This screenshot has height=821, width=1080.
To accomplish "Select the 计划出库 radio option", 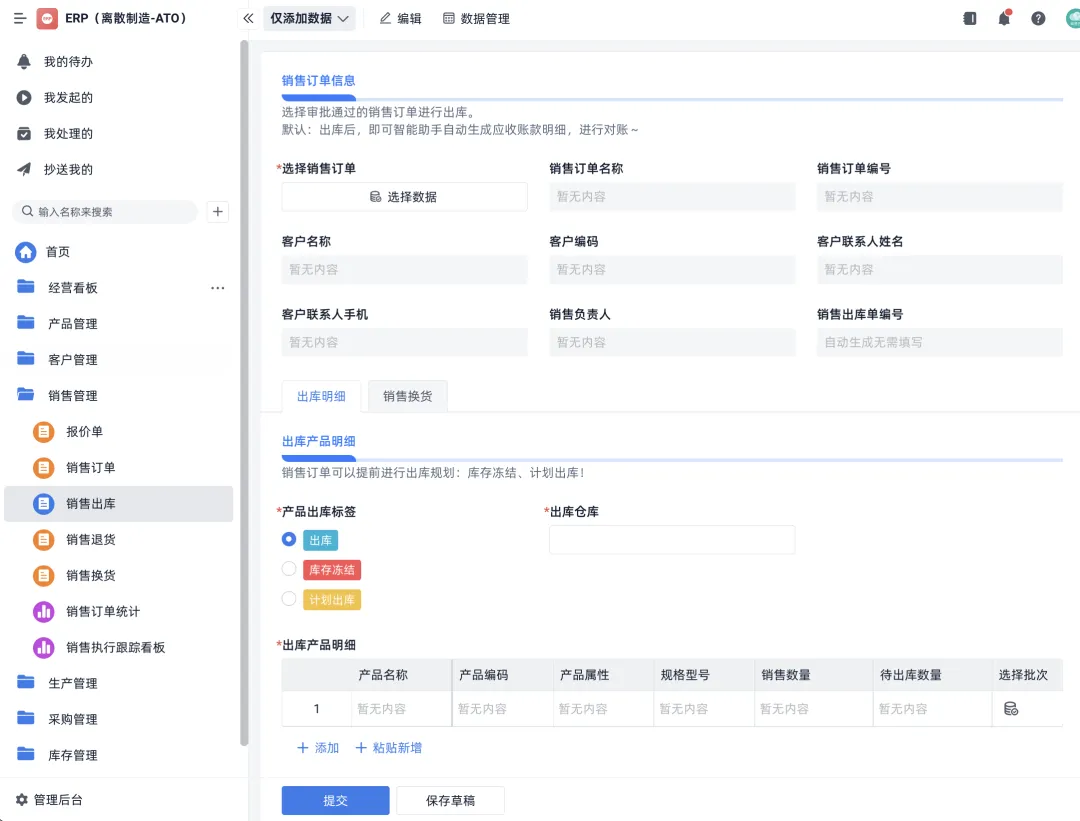I will [x=289, y=599].
